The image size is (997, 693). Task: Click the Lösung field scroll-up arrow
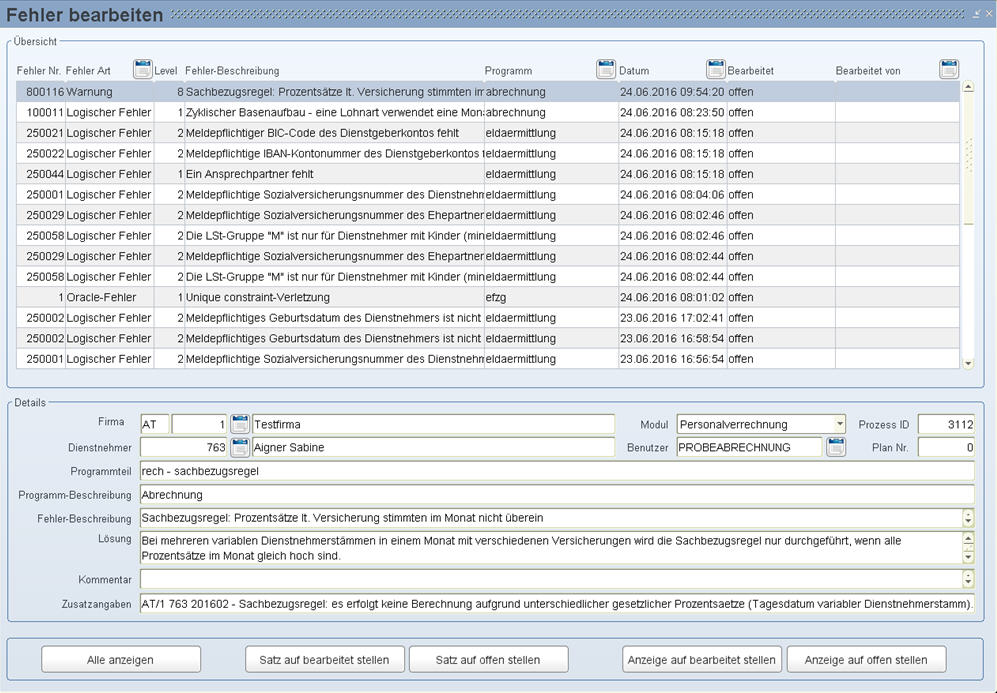(x=968, y=540)
